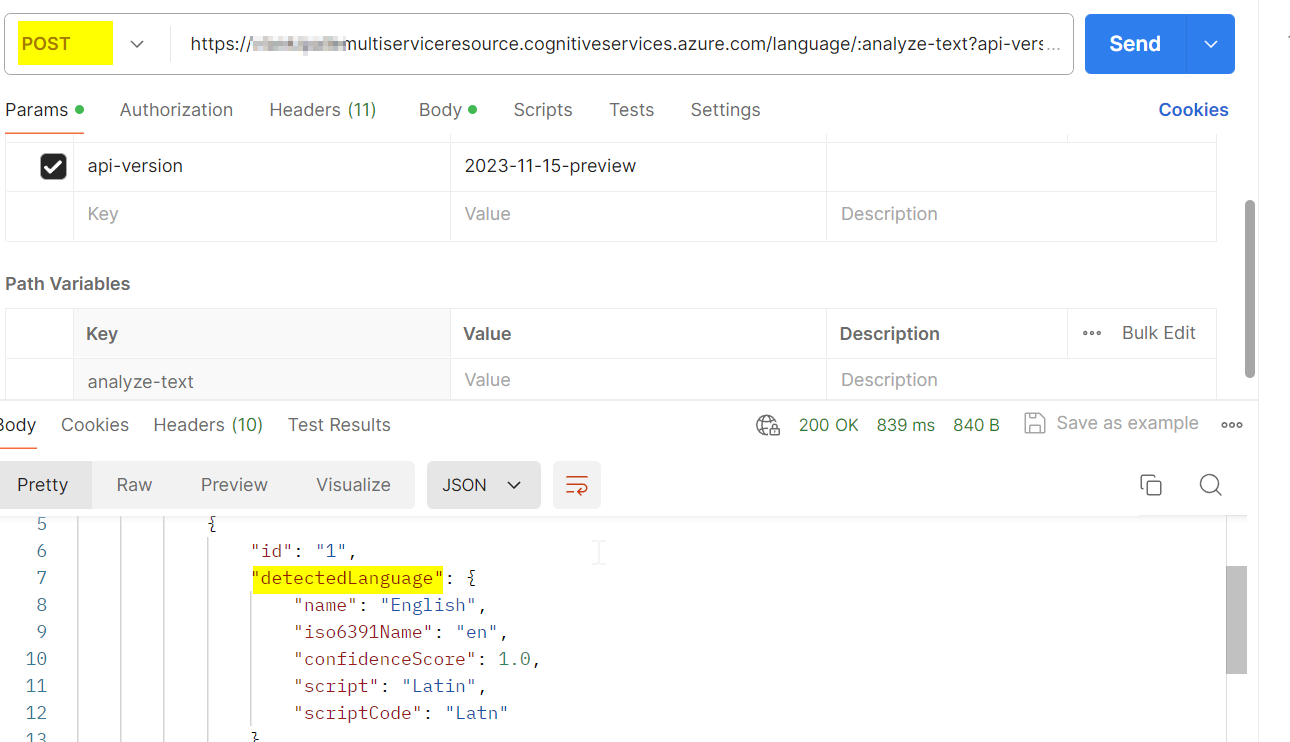Uncheck the api-version parameter checkbox
Viewport: 1290px width, 742px height.
(x=54, y=166)
